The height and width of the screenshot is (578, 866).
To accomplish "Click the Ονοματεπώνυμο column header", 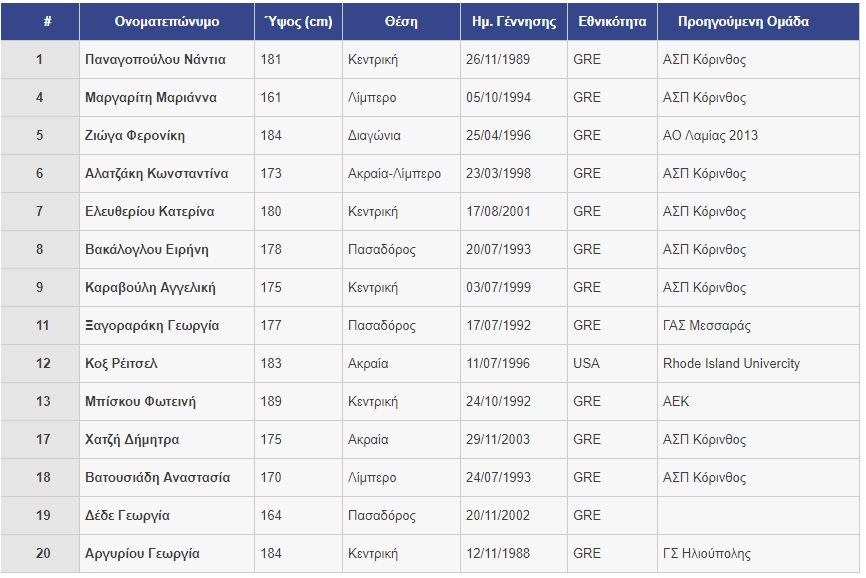I will (x=165, y=21).
